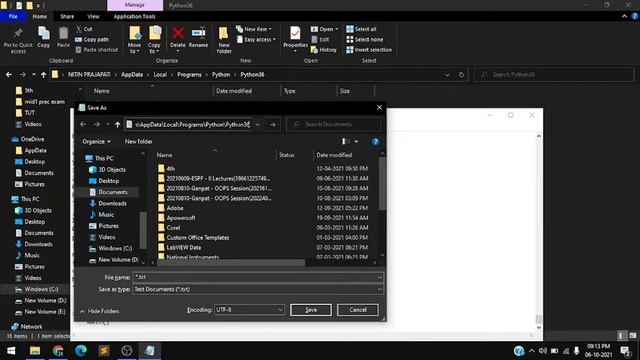Click Save As dialog back arrow
Viewport: 640px width, 360px height.
[x=83, y=124]
